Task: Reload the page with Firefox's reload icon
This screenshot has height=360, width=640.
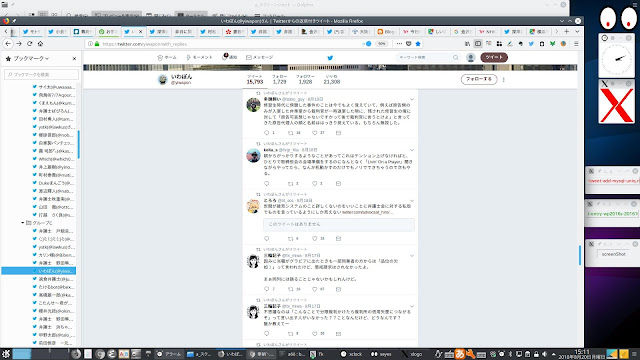Action: tap(29, 44)
